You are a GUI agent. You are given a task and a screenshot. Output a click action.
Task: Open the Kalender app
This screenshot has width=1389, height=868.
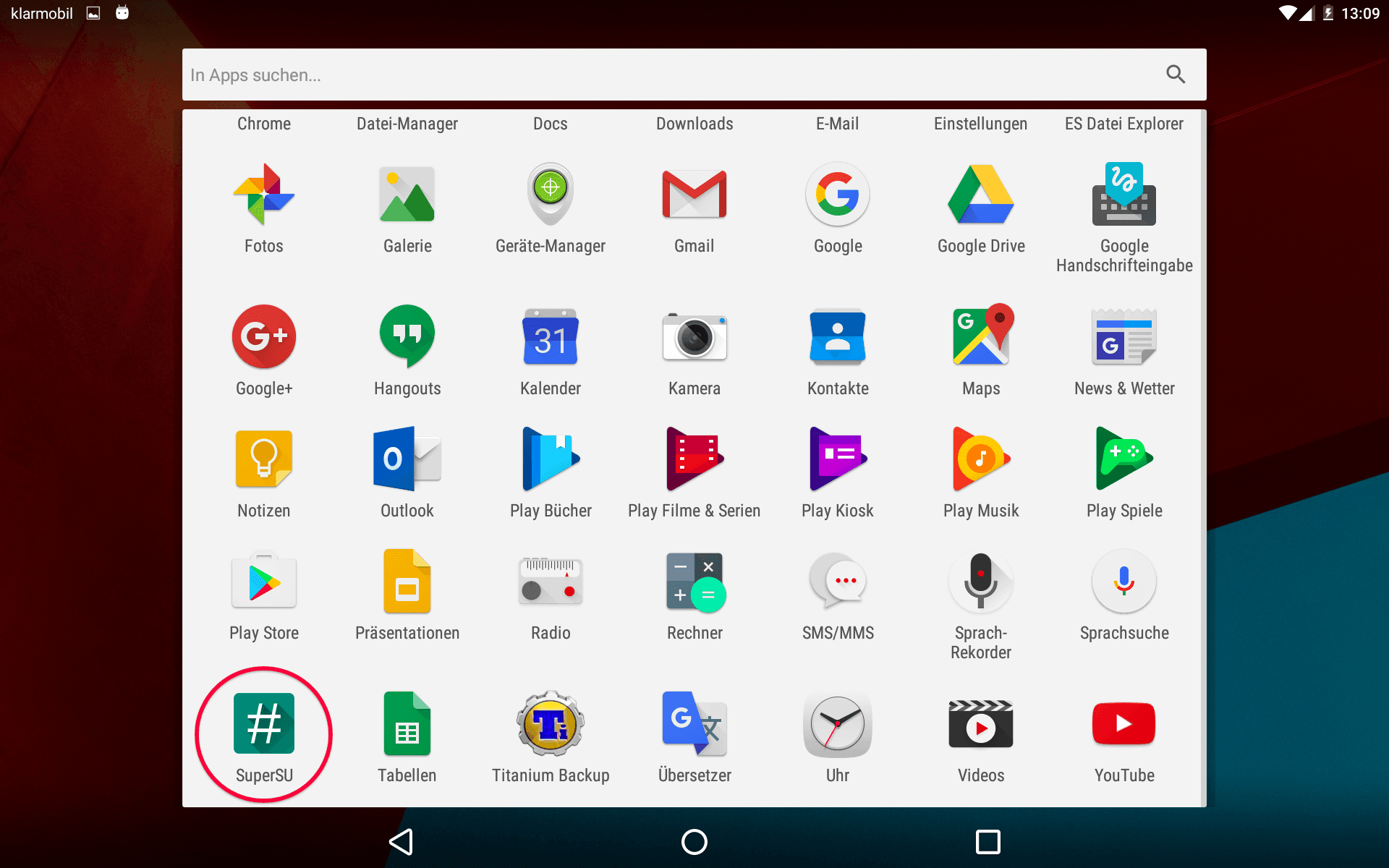[x=551, y=337]
